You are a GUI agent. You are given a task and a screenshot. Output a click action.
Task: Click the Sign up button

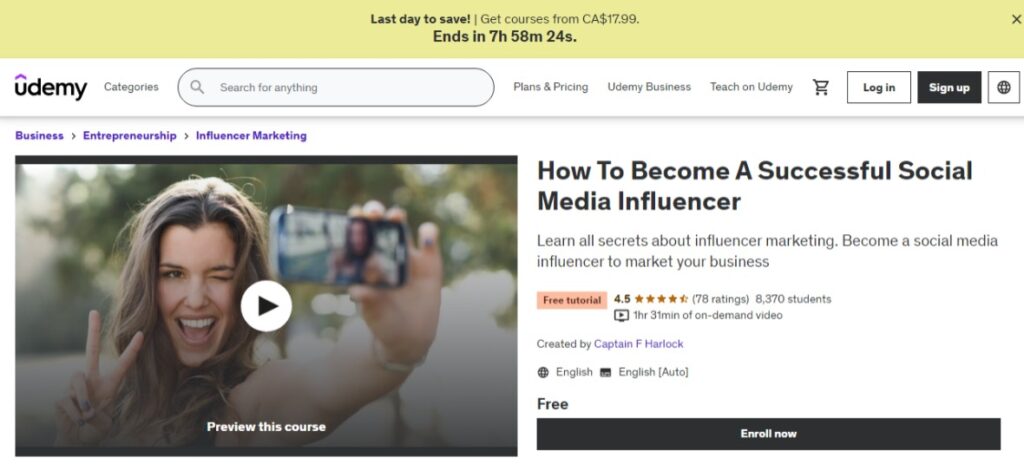949,88
